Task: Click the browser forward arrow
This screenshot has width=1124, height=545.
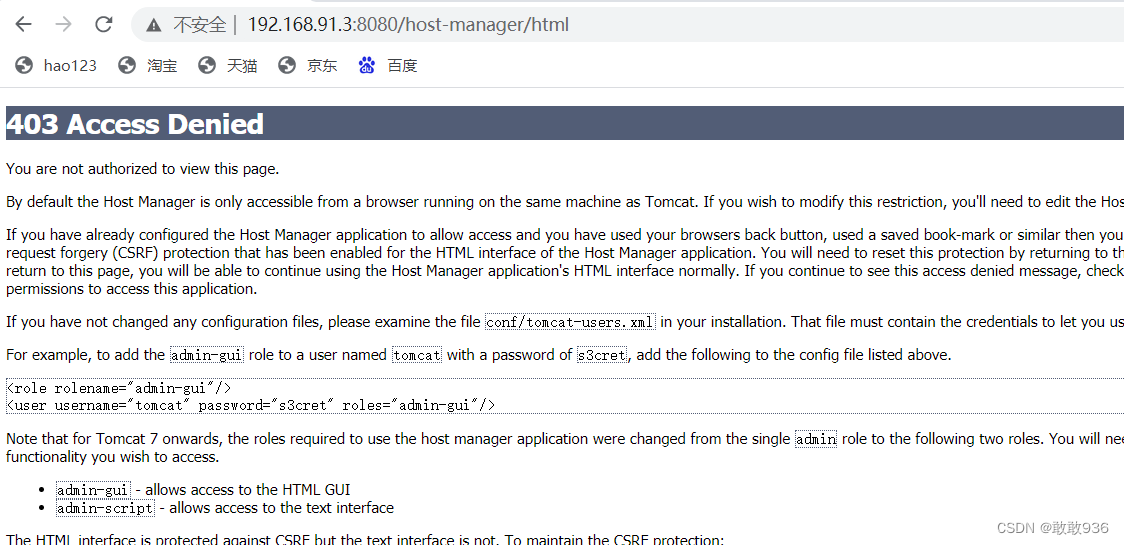Action: (63, 24)
